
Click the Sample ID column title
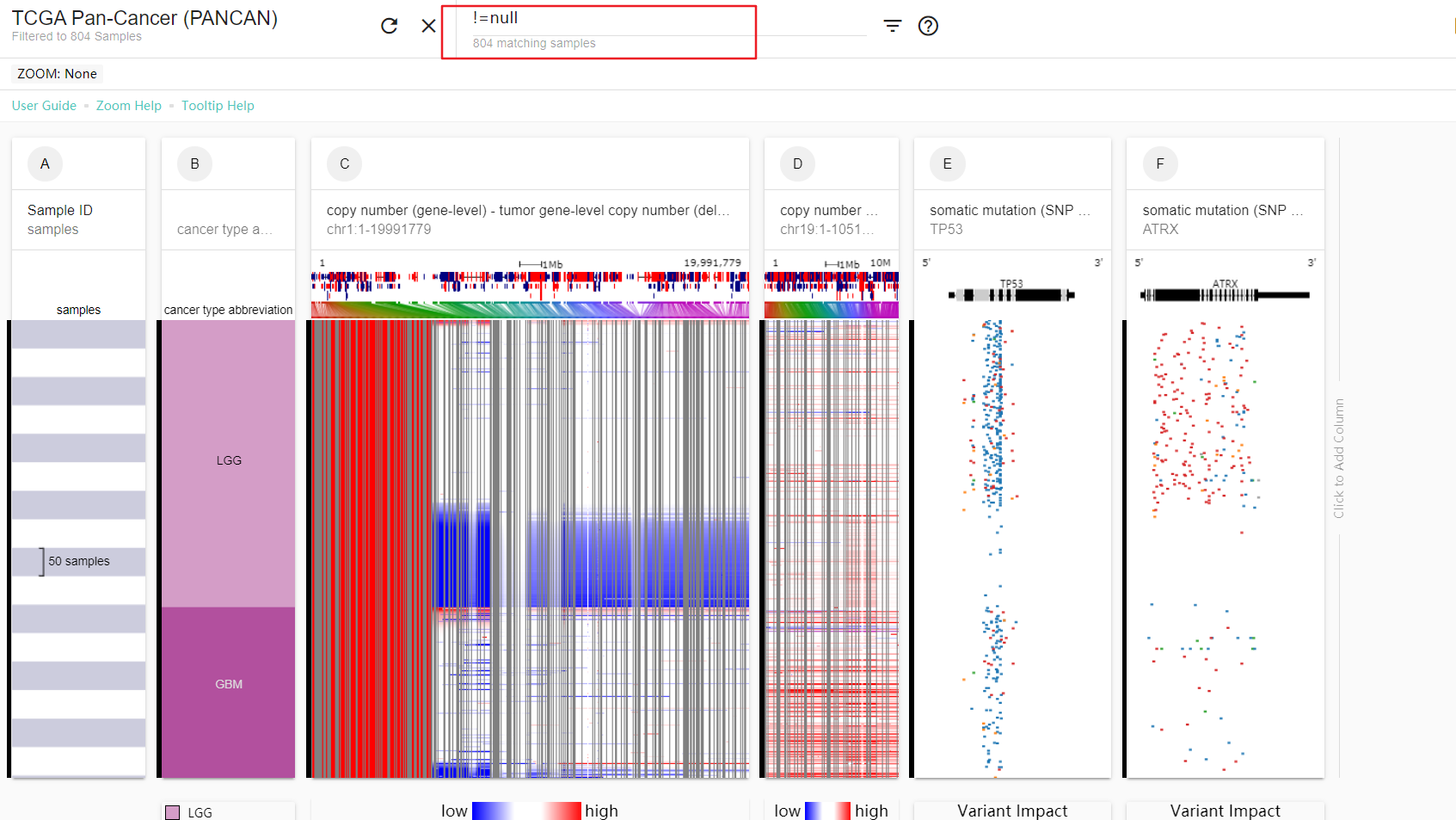pos(60,210)
